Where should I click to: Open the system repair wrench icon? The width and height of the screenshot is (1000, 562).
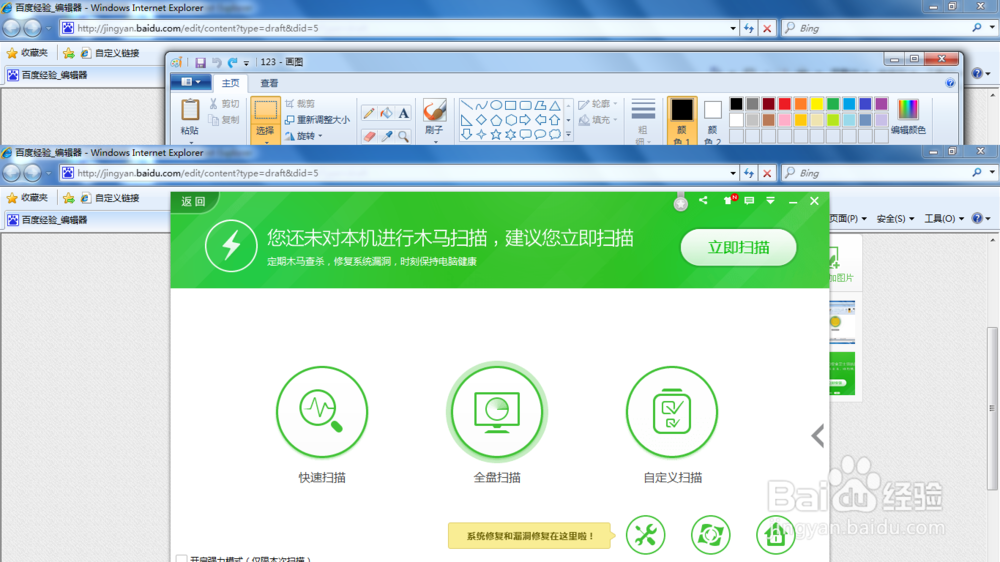click(x=645, y=535)
